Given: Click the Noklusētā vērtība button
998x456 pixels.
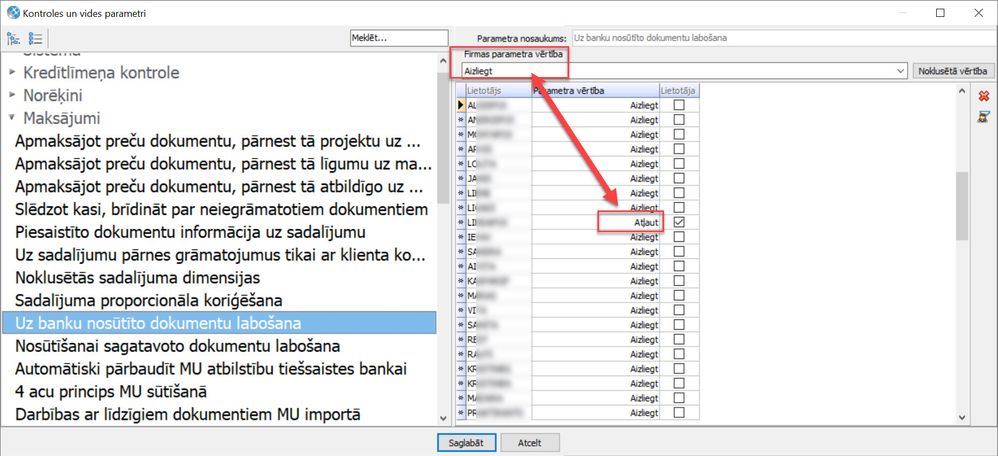Looking at the screenshot, I should point(953,71).
